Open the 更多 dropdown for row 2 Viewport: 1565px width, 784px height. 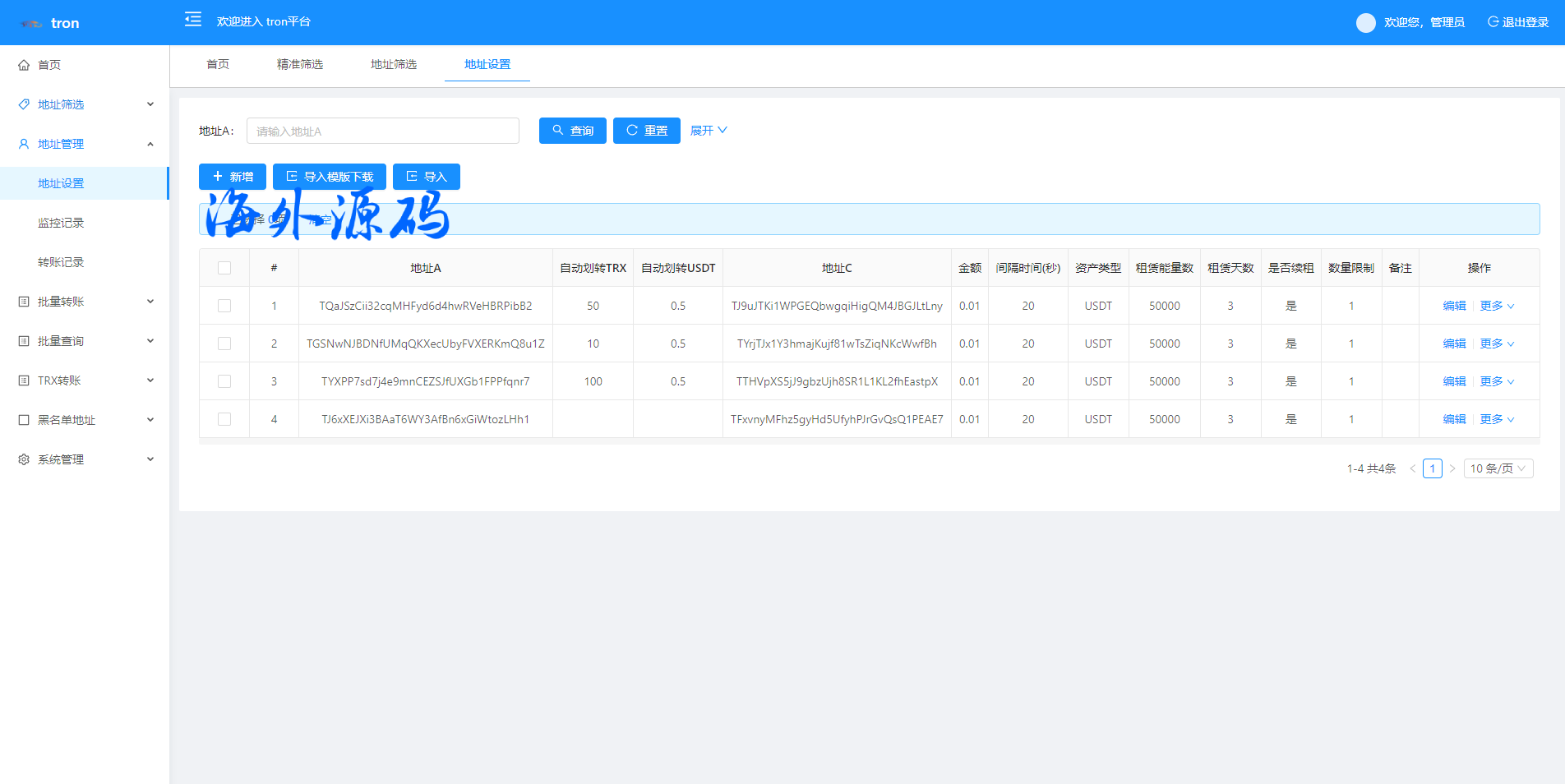(1497, 344)
